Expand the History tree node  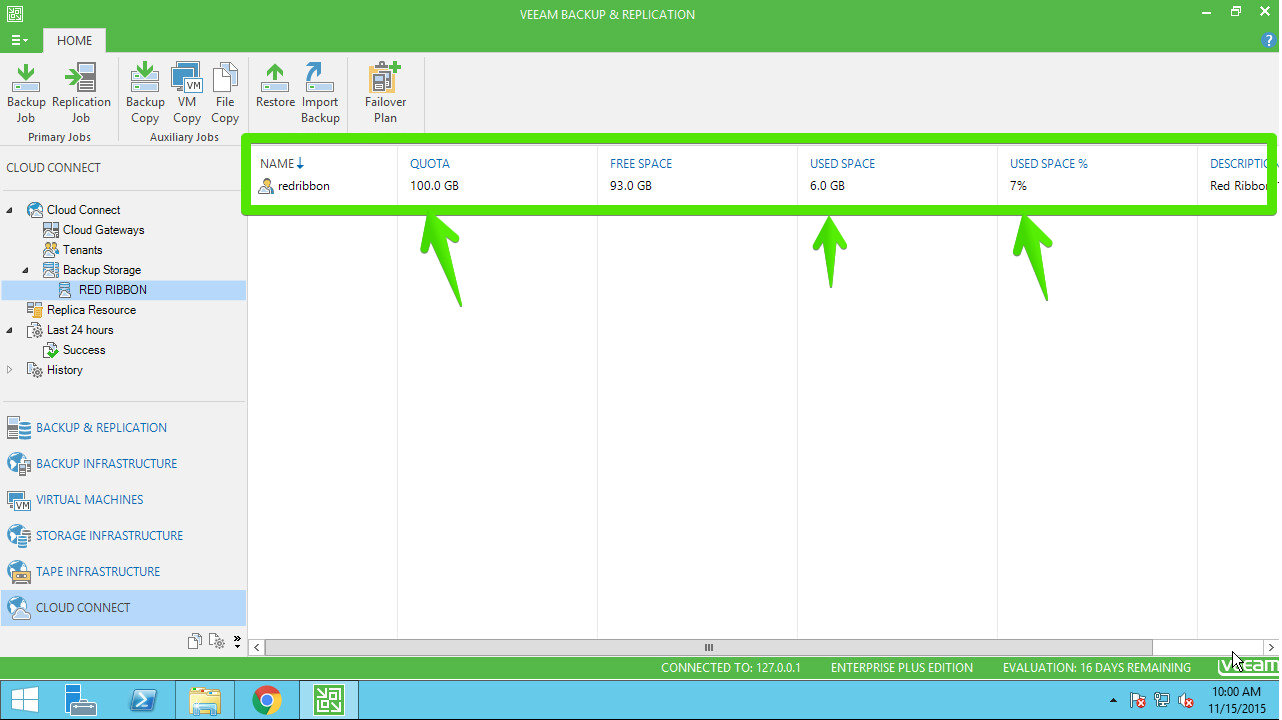[x=11, y=370]
